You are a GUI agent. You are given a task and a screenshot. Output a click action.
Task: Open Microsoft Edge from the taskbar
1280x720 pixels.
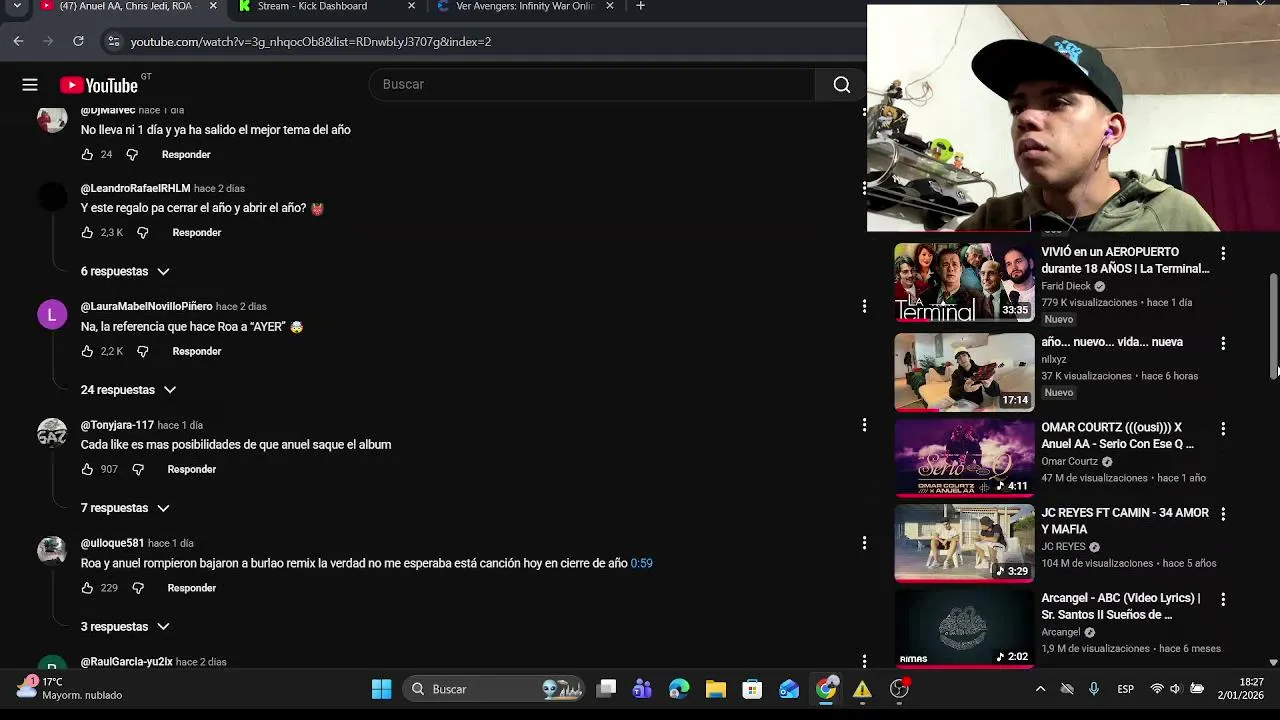679,689
